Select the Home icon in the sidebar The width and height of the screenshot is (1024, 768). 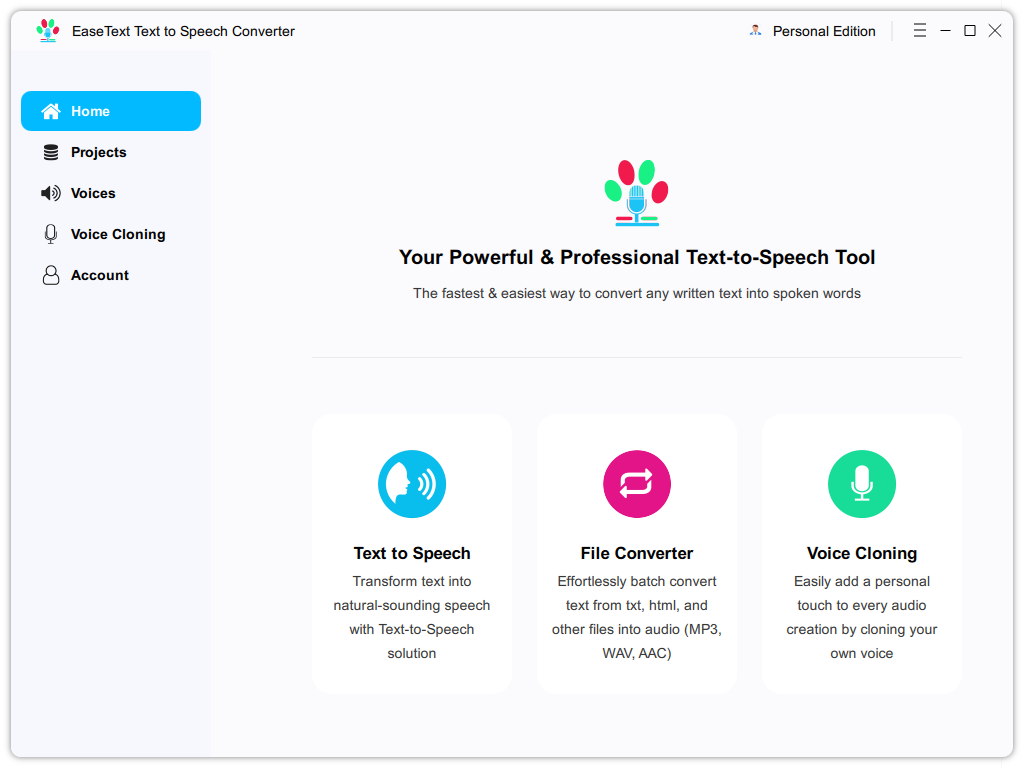tap(49, 111)
